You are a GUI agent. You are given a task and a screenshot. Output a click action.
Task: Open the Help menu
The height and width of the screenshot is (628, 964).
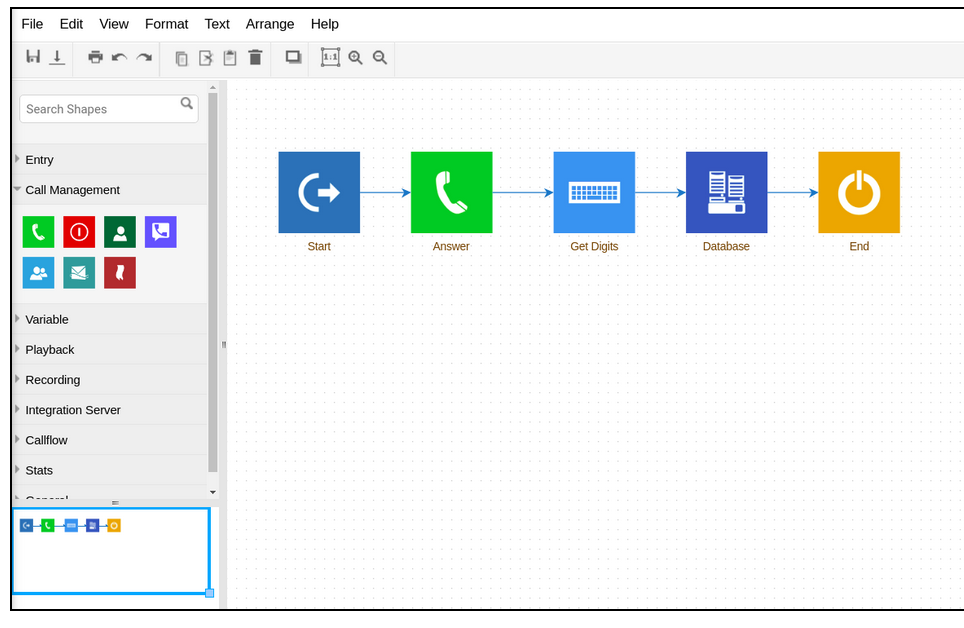(325, 24)
